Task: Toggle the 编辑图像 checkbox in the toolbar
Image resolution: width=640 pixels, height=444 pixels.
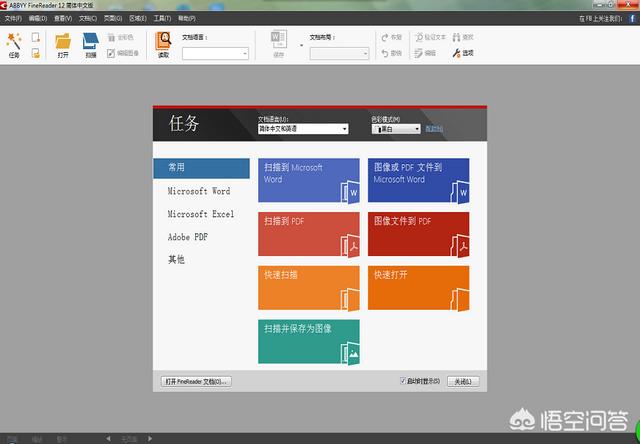Action: coord(111,52)
